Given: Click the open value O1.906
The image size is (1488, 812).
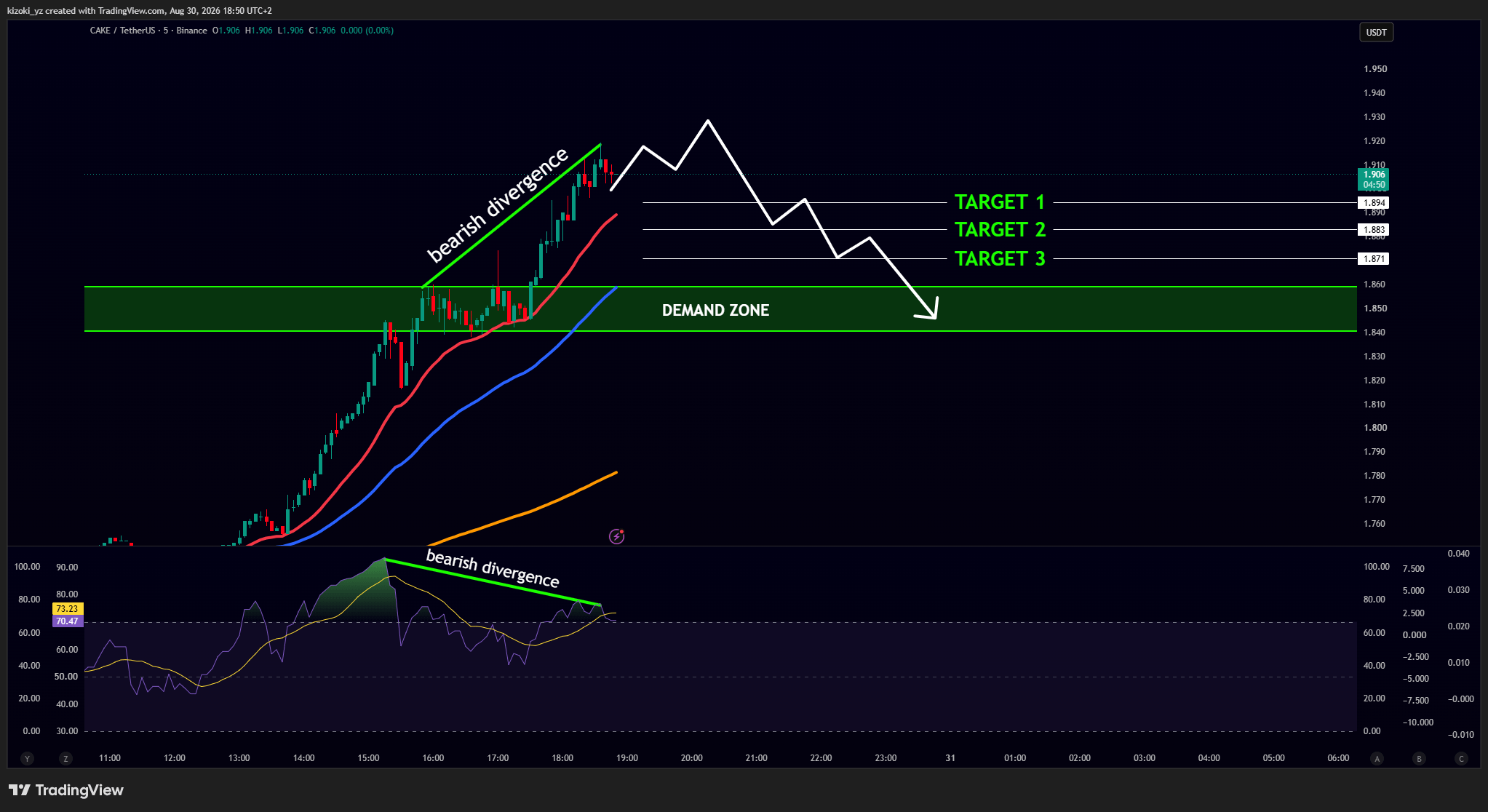Looking at the screenshot, I should (x=226, y=31).
